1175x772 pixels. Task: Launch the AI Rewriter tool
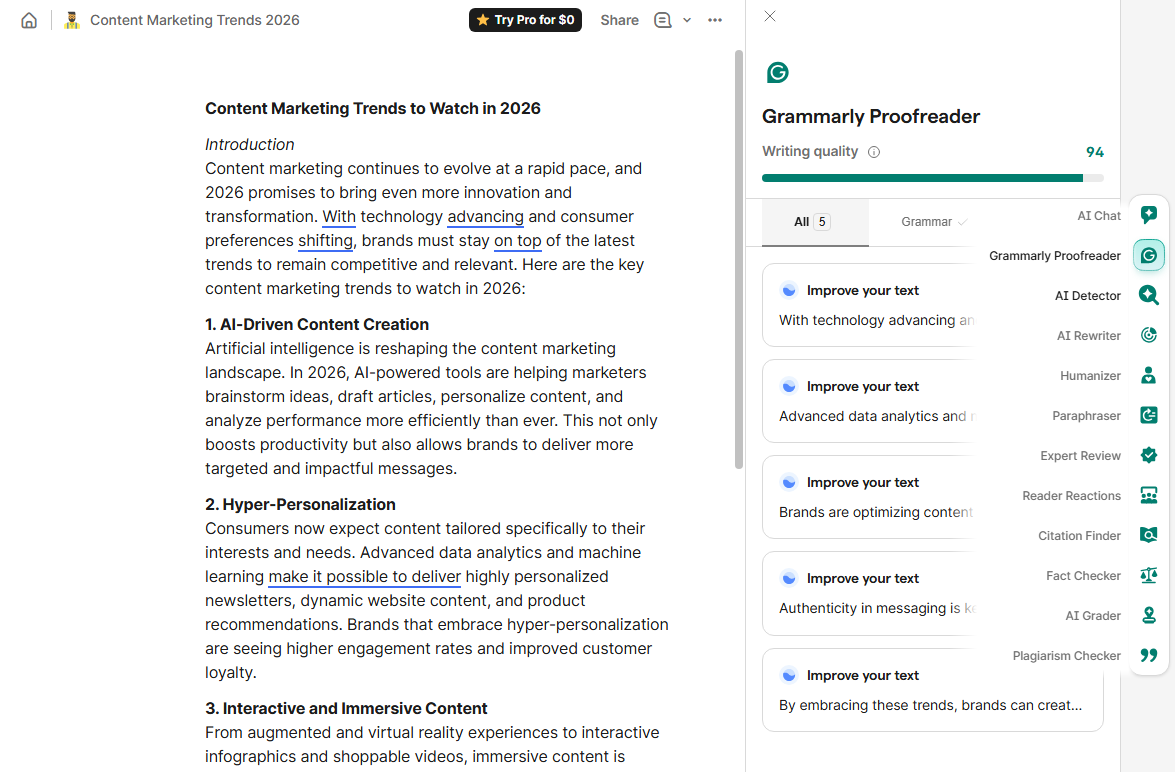click(1148, 335)
